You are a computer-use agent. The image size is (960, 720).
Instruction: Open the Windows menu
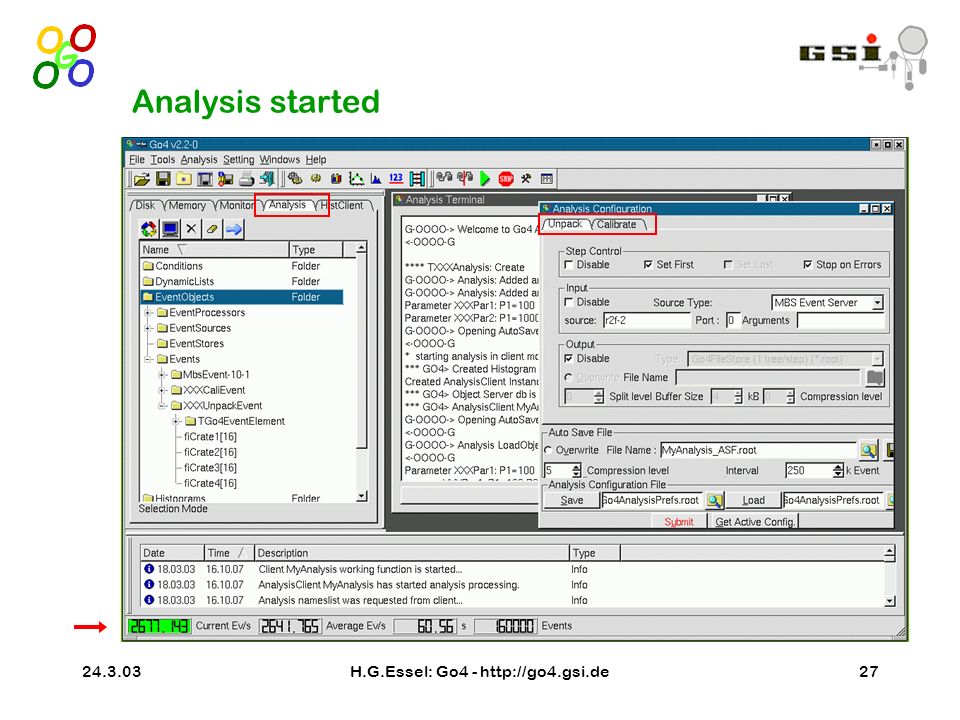click(x=280, y=160)
